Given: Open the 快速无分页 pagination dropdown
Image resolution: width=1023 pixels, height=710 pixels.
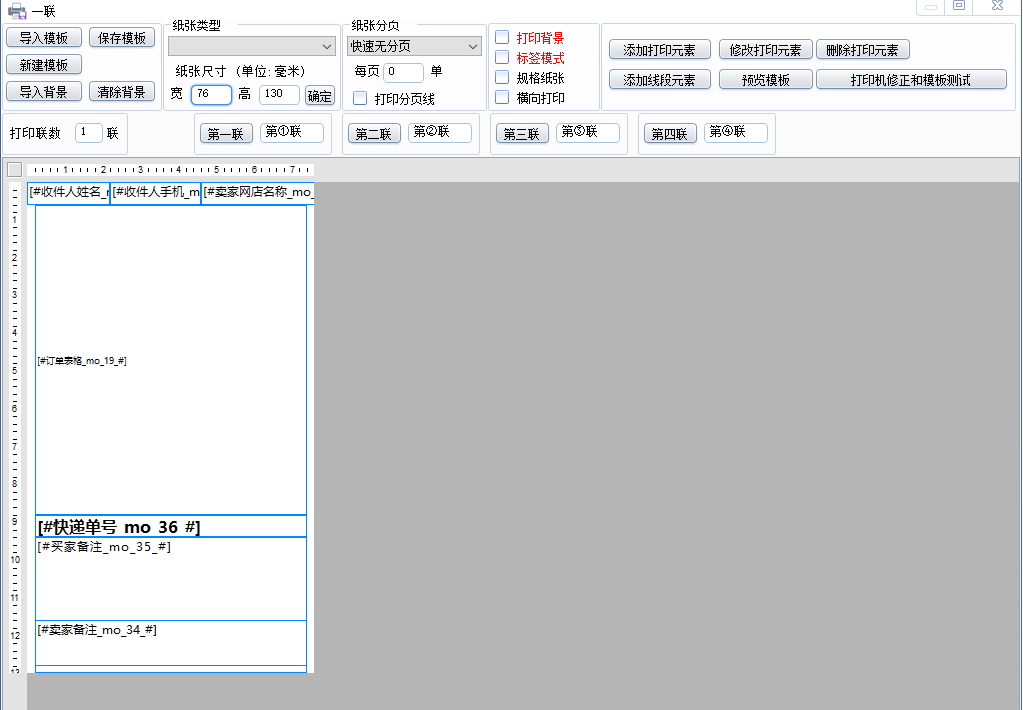Looking at the screenshot, I should [x=412, y=45].
